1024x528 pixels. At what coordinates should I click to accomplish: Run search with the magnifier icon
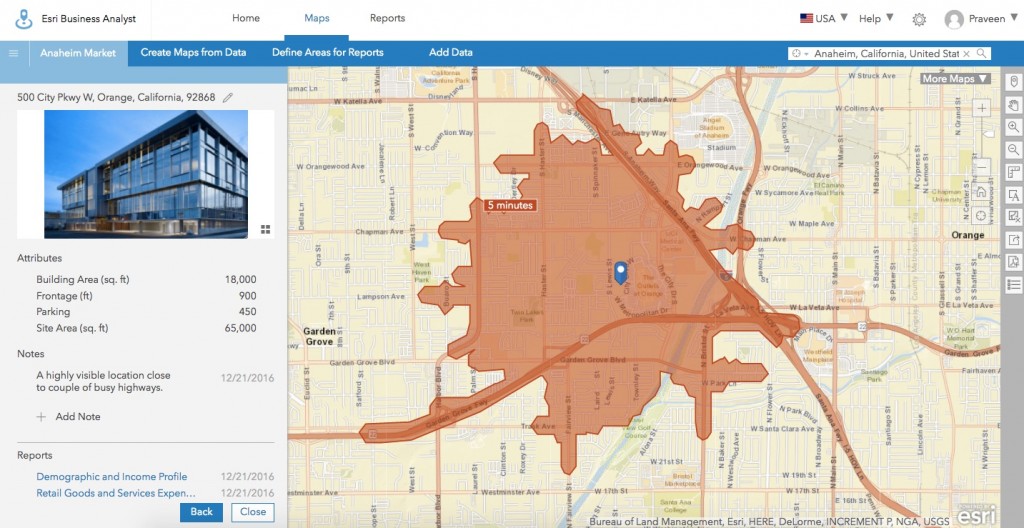(x=981, y=54)
